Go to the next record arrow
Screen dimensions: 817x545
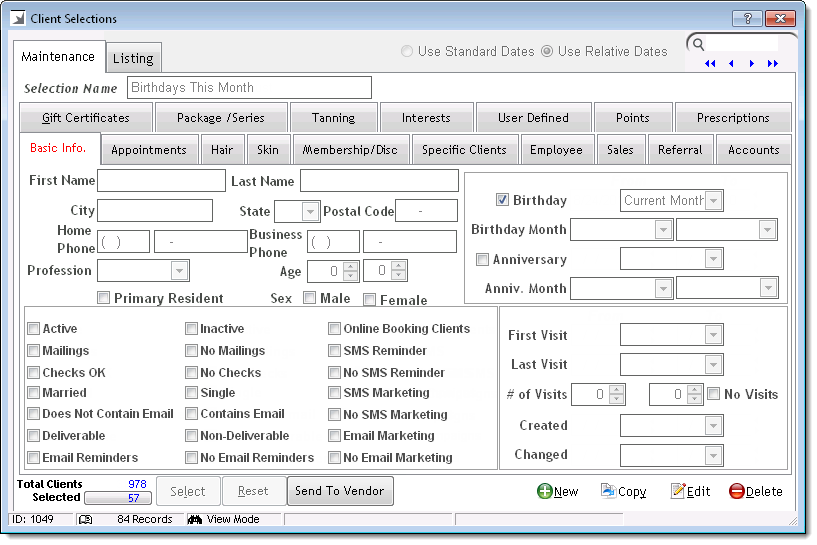point(752,64)
